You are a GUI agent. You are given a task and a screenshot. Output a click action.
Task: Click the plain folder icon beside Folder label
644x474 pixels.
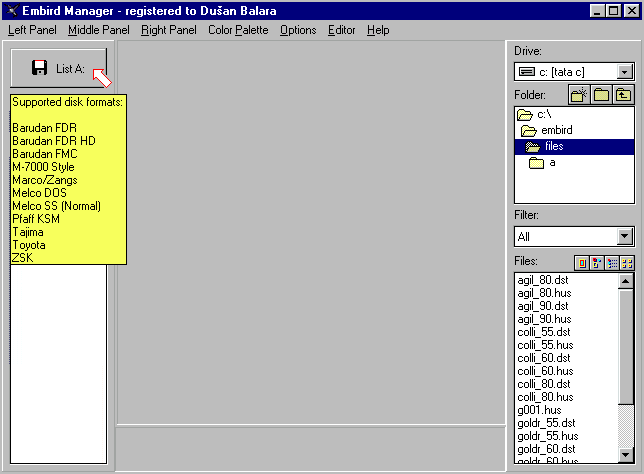pos(601,95)
